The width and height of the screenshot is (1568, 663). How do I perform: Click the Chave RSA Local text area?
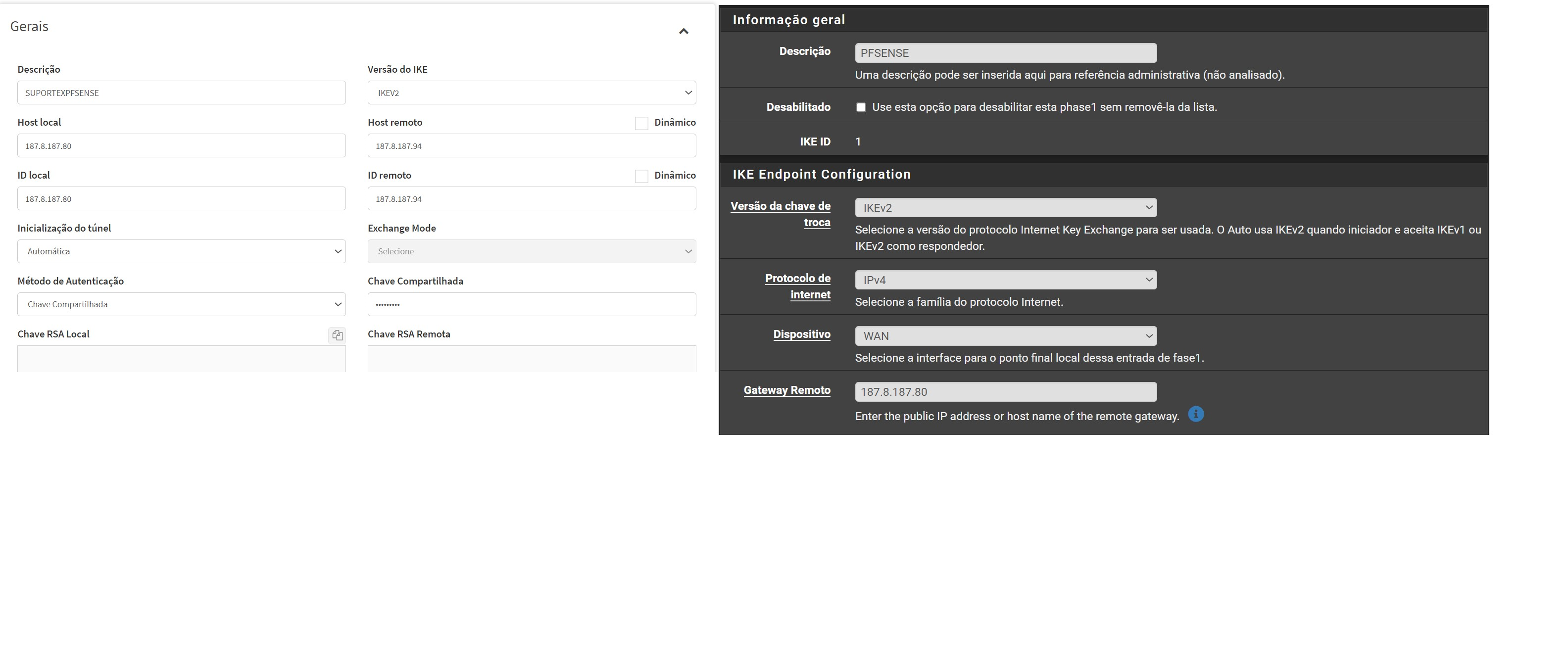[181, 359]
